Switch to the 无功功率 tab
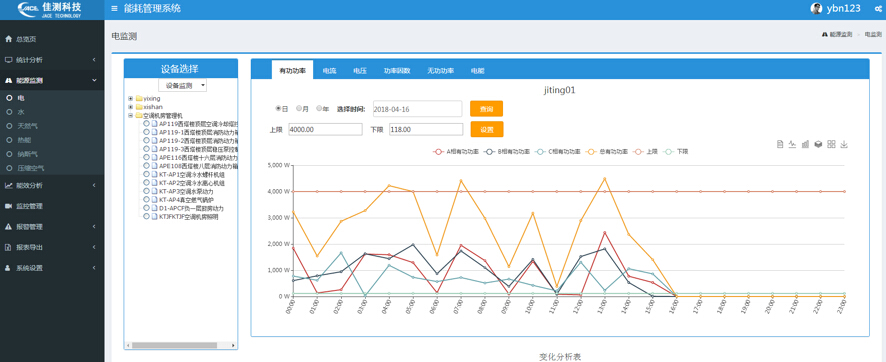The height and width of the screenshot is (362, 886). coord(440,71)
